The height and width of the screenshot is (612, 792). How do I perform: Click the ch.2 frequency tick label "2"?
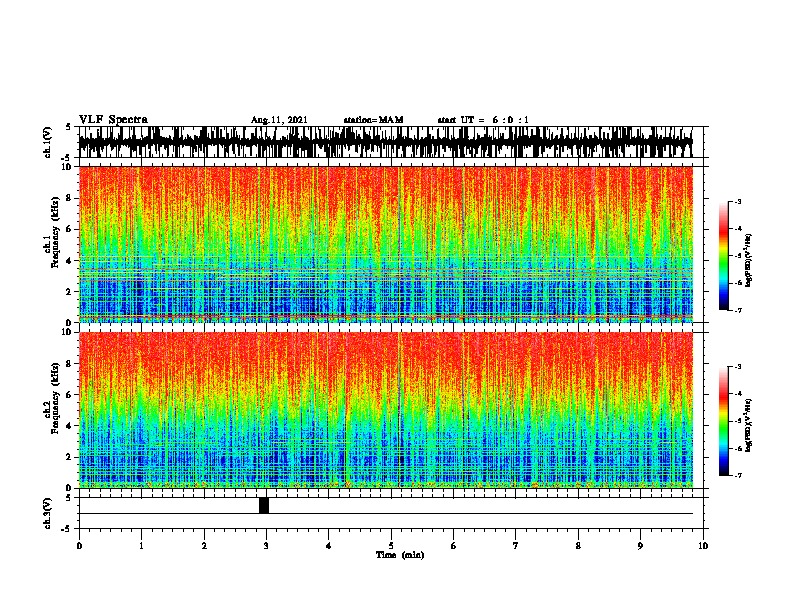[x=69, y=457]
